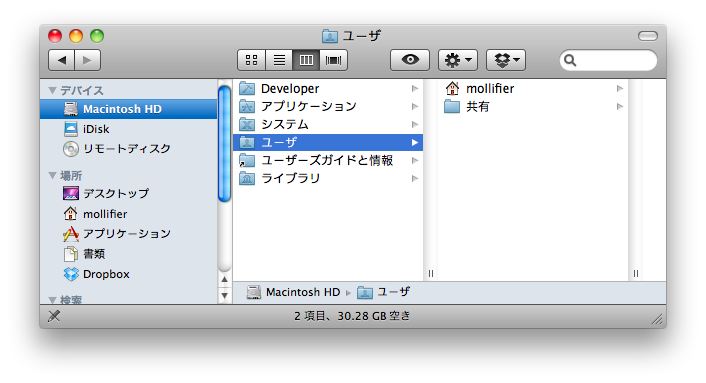Select the ユーザ folder in column
Image resolution: width=706 pixels, height=383 pixels.
coord(328,143)
